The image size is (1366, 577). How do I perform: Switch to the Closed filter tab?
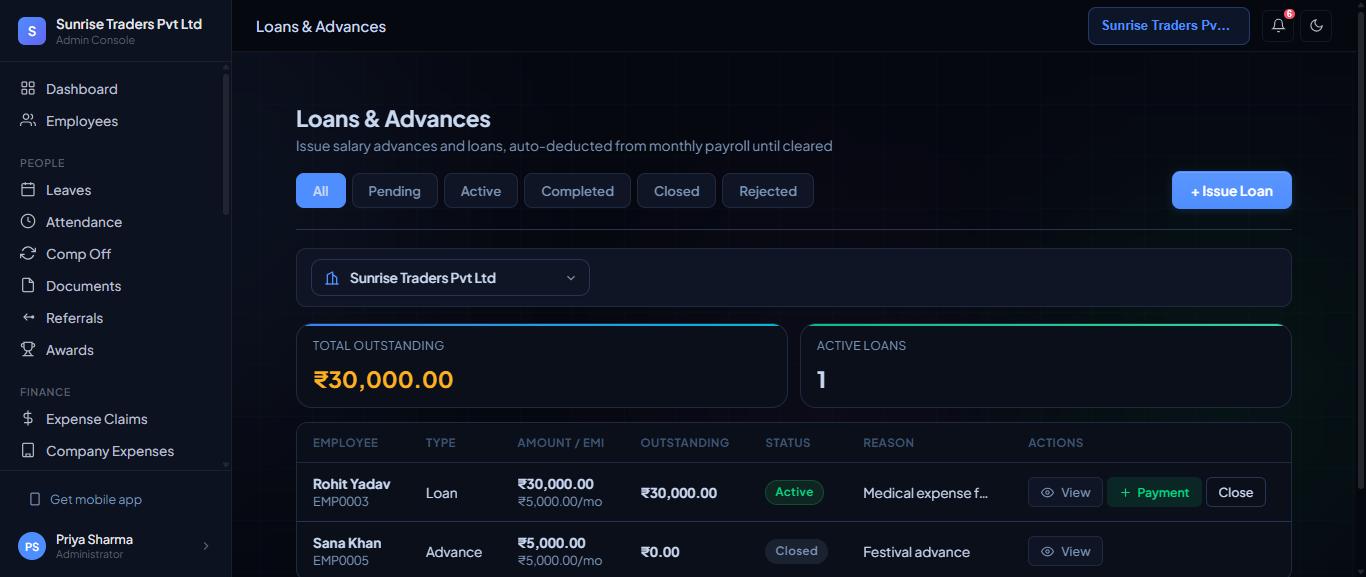[x=677, y=191]
